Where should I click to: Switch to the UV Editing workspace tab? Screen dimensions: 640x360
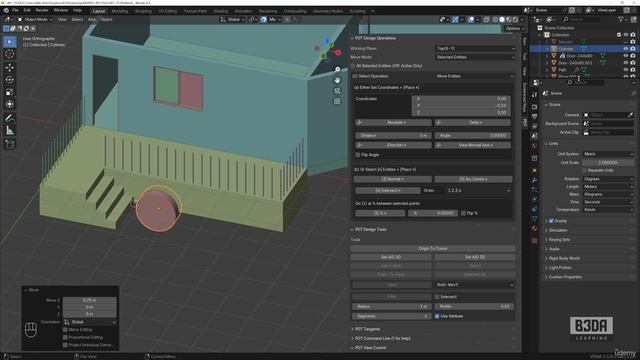(x=168, y=11)
